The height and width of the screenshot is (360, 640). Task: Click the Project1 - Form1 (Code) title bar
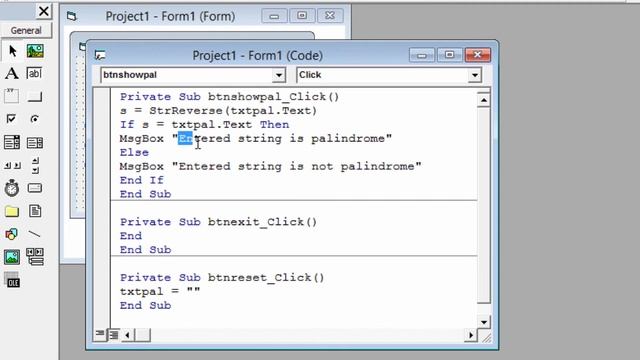click(257, 55)
